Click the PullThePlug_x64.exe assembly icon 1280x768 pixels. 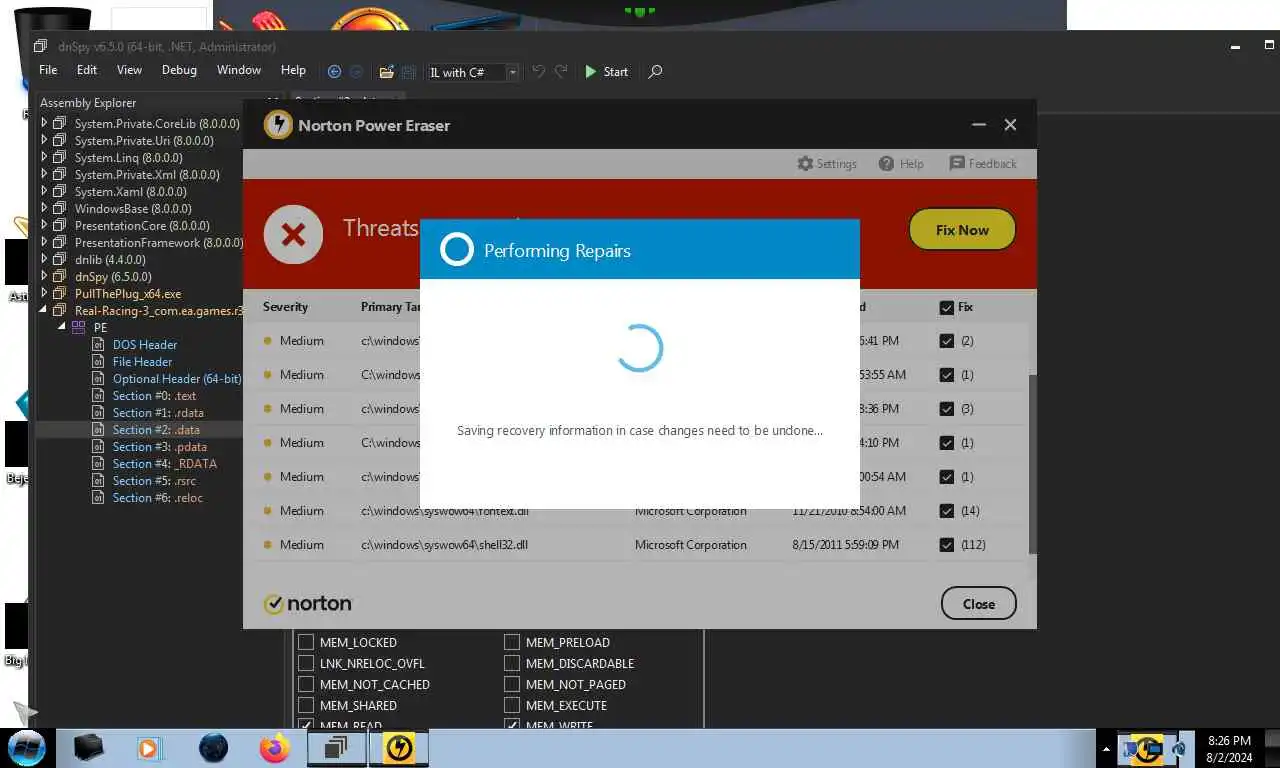pyautogui.click(x=59, y=293)
